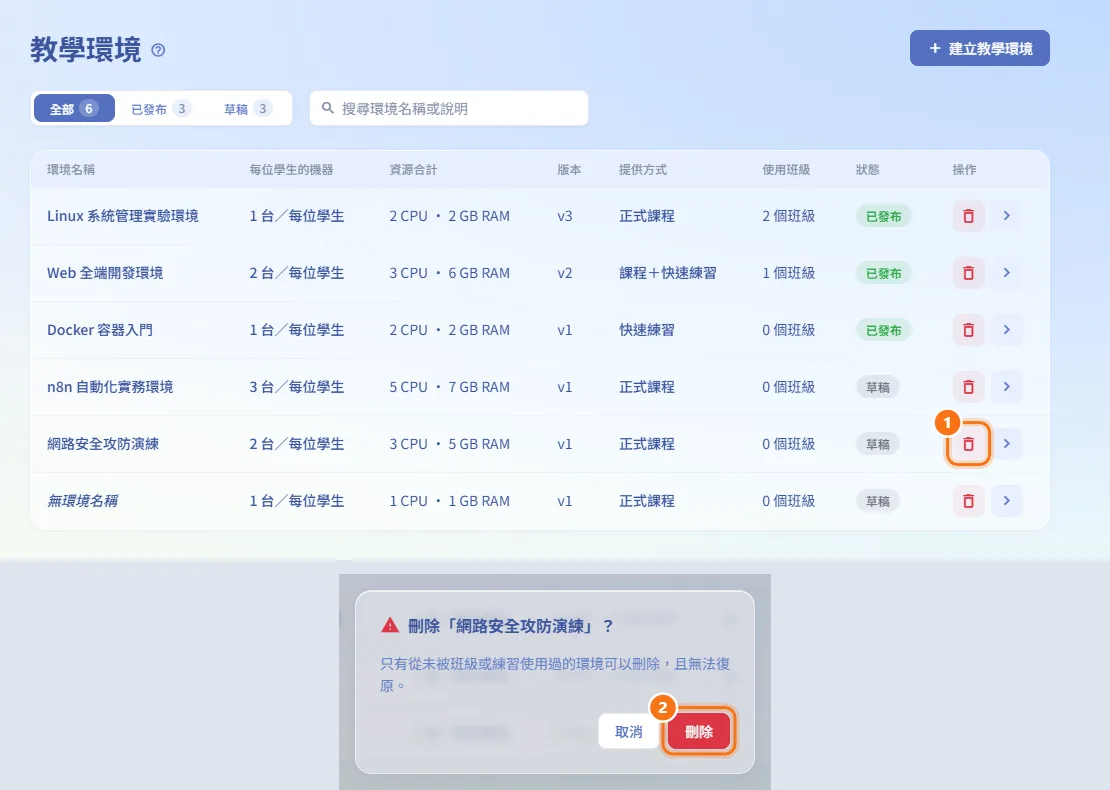Open help icon beside 教學環境 title

pyautogui.click(x=159, y=50)
